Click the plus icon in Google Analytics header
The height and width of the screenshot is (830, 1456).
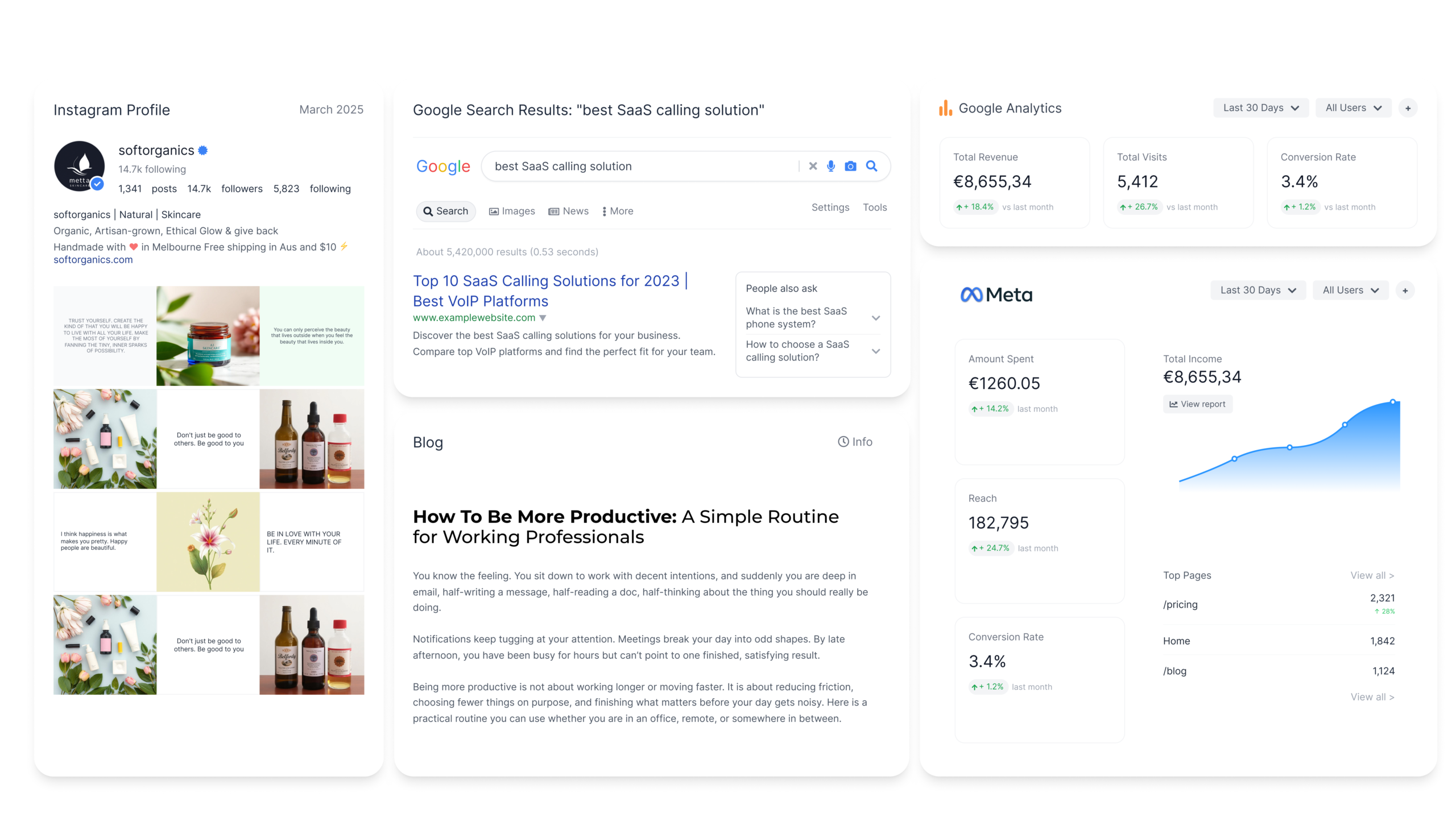1408,109
